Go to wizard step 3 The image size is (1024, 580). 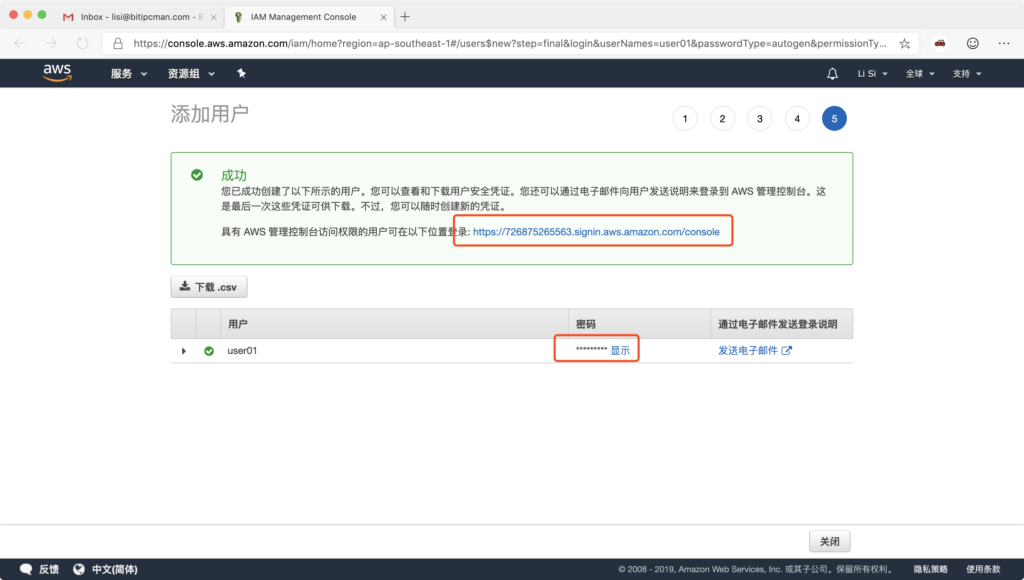pos(760,118)
